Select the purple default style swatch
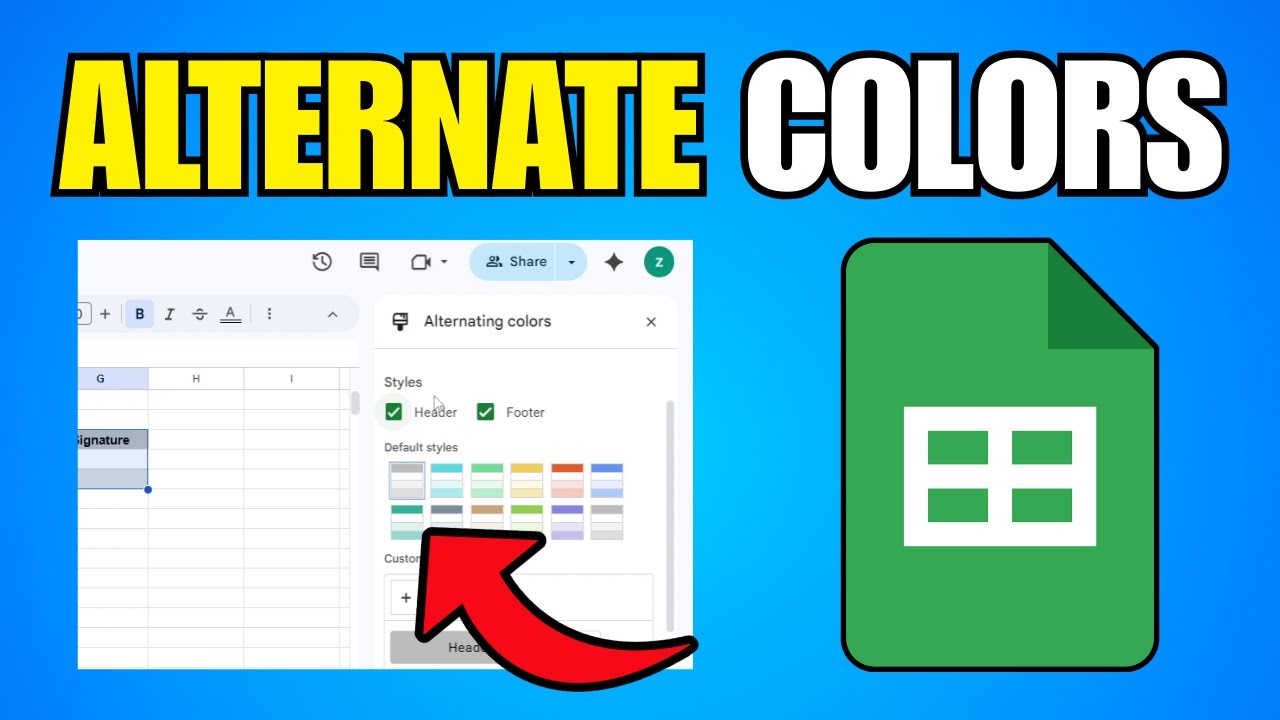This screenshot has width=1280, height=720. point(567,522)
